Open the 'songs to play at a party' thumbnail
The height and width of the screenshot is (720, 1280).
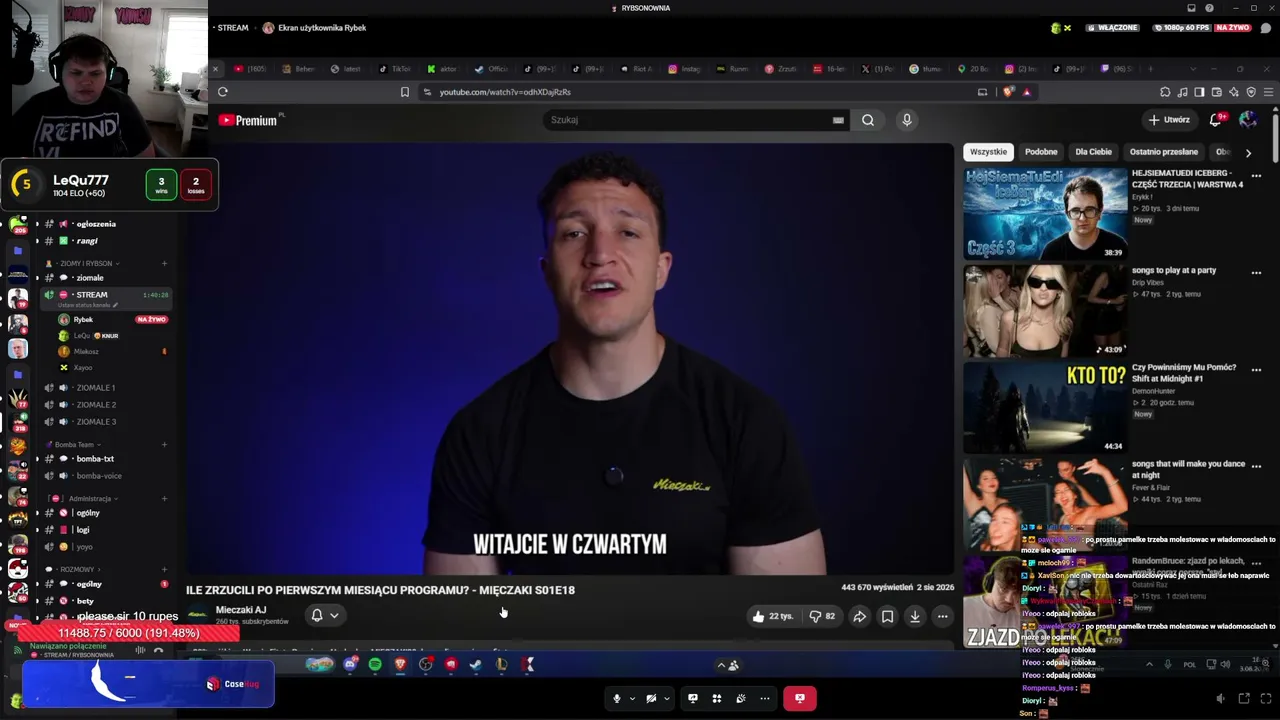(x=1045, y=310)
